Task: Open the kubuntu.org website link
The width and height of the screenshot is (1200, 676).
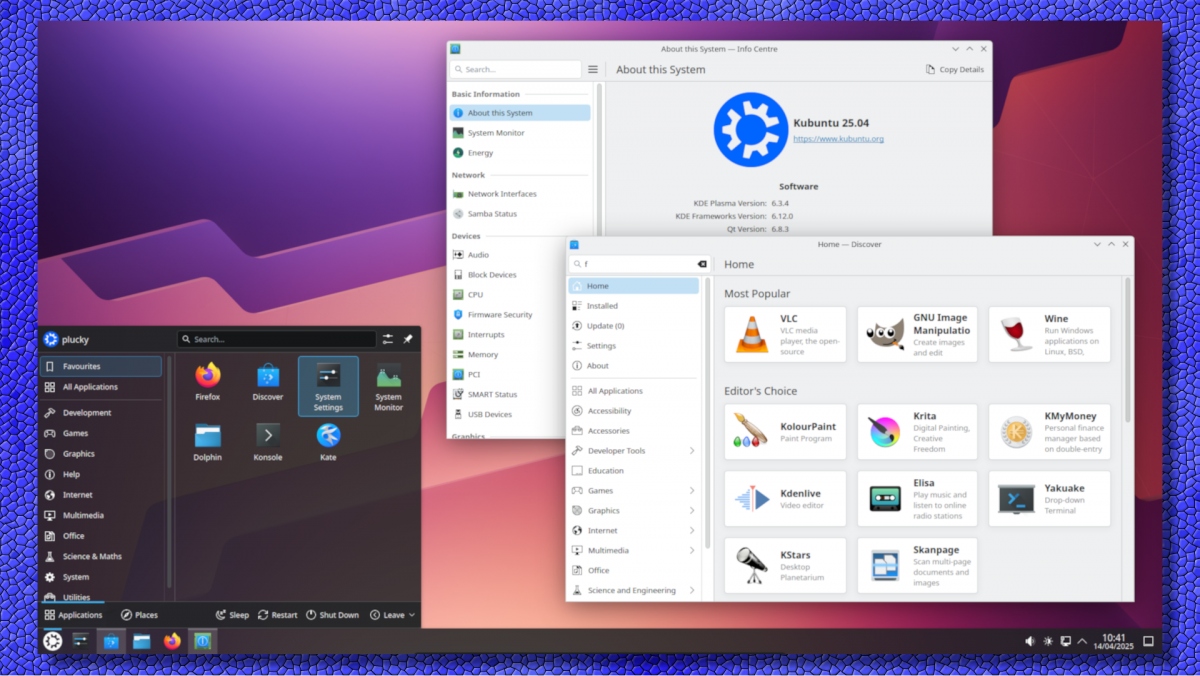Action: coord(838,139)
